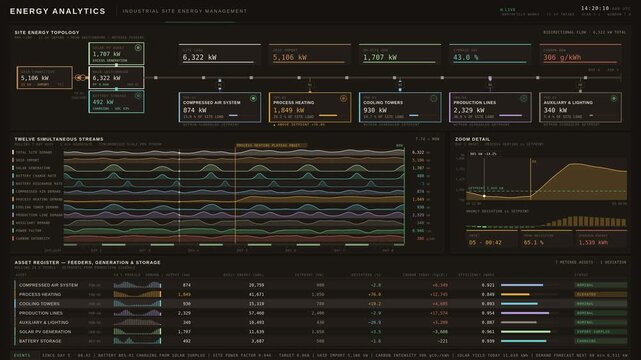Click the battery storage node status indicator
641x360 pixels.
click(138, 96)
